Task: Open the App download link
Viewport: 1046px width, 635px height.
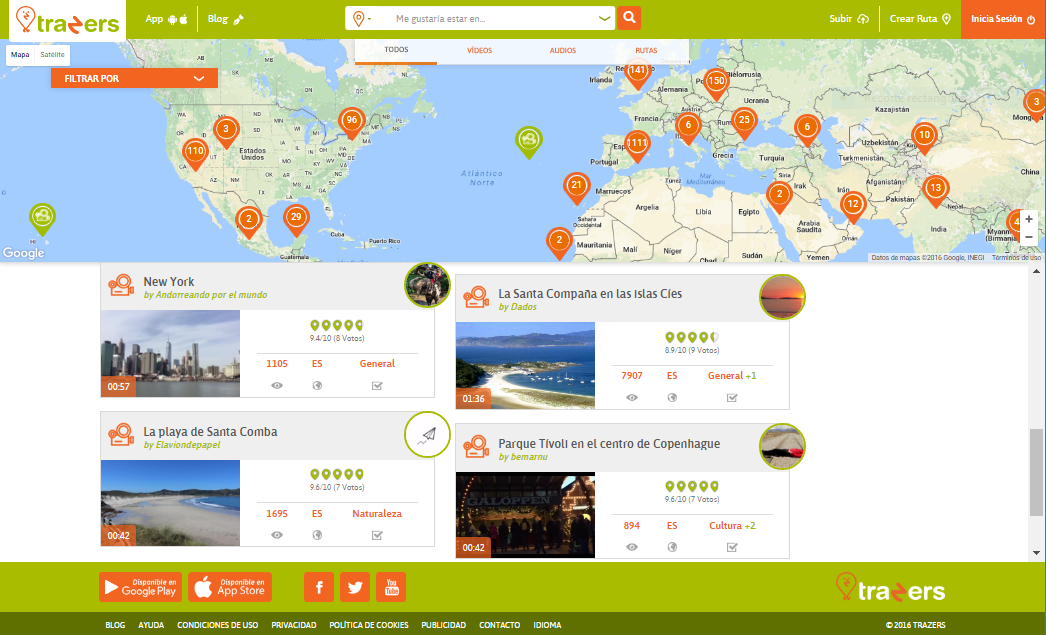Action: click(x=166, y=19)
